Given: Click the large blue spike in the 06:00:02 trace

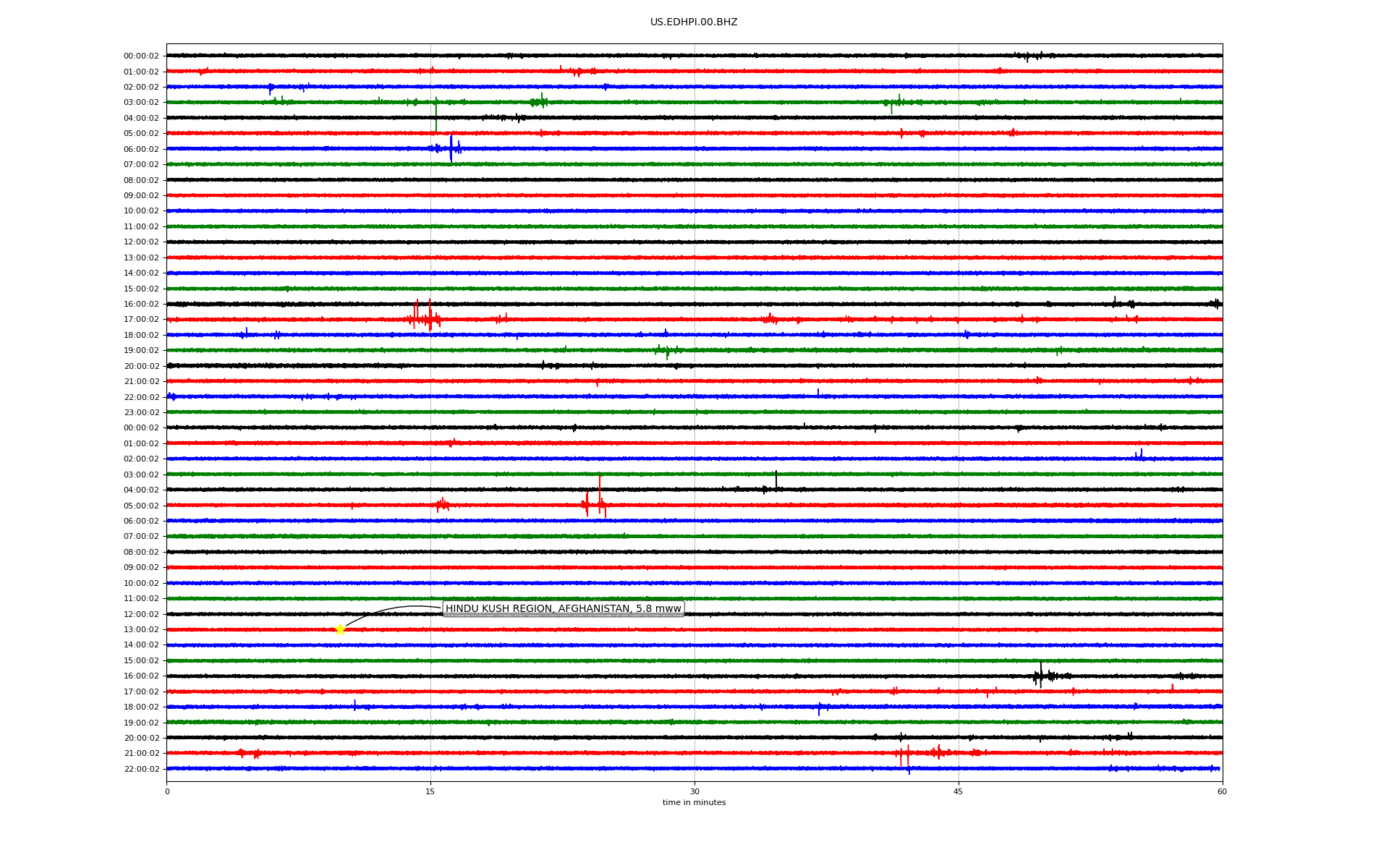Looking at the screenshot, I should (451, 148).
